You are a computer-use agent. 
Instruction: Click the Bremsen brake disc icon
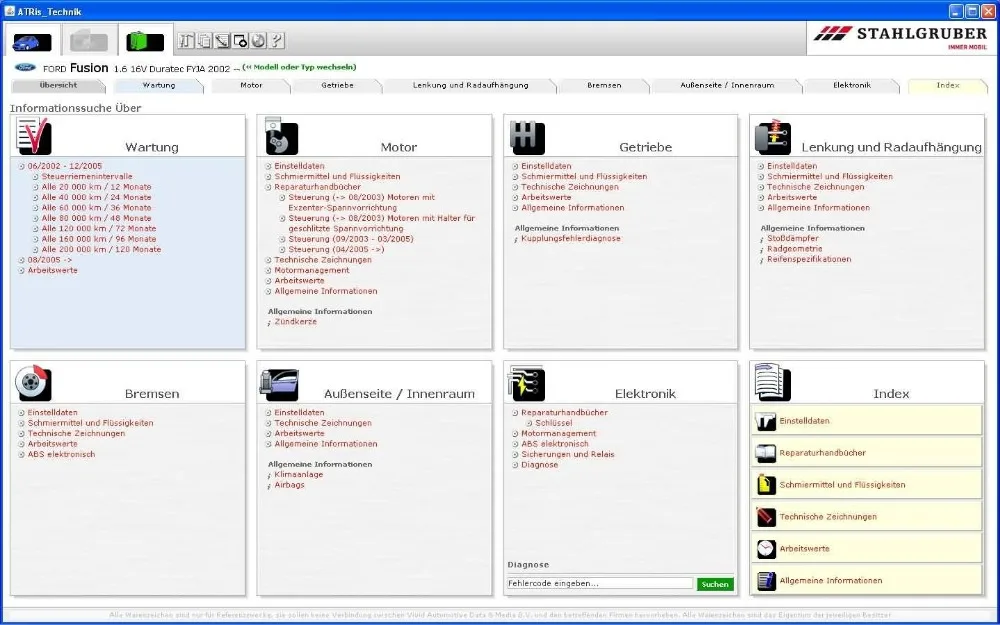[33, 383]
